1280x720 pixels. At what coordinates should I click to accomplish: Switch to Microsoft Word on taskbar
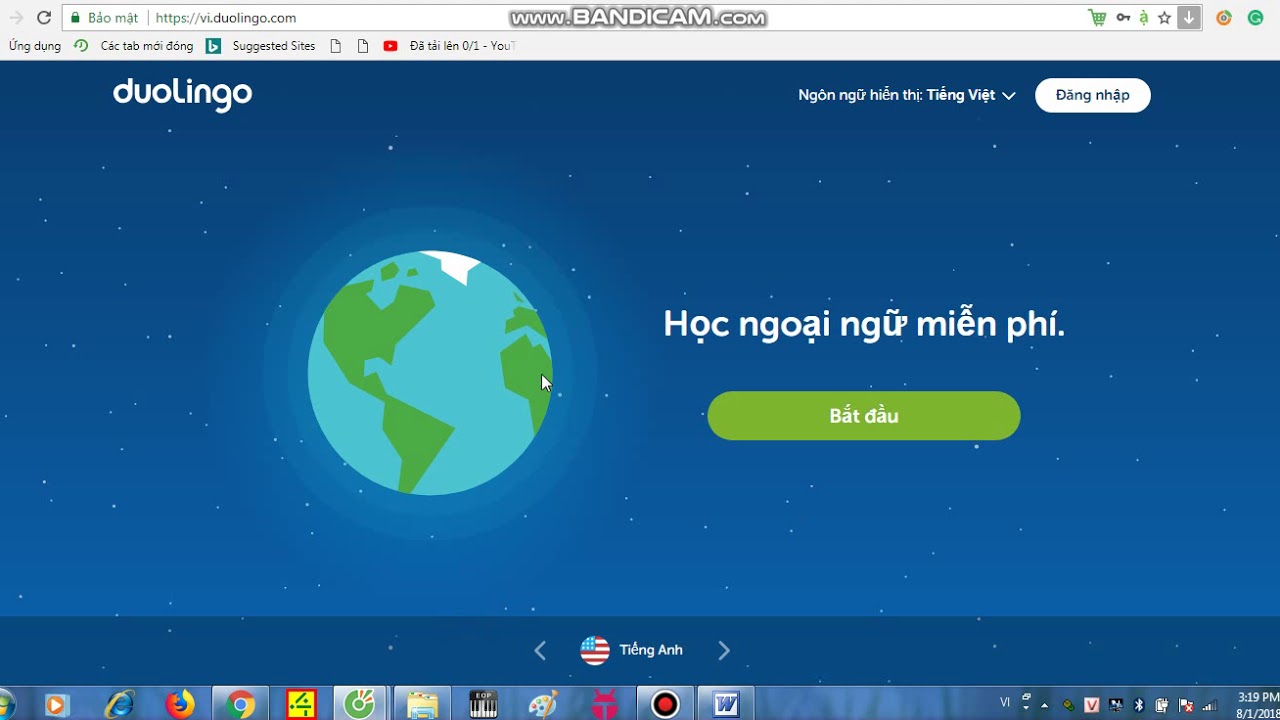[726, 704]
